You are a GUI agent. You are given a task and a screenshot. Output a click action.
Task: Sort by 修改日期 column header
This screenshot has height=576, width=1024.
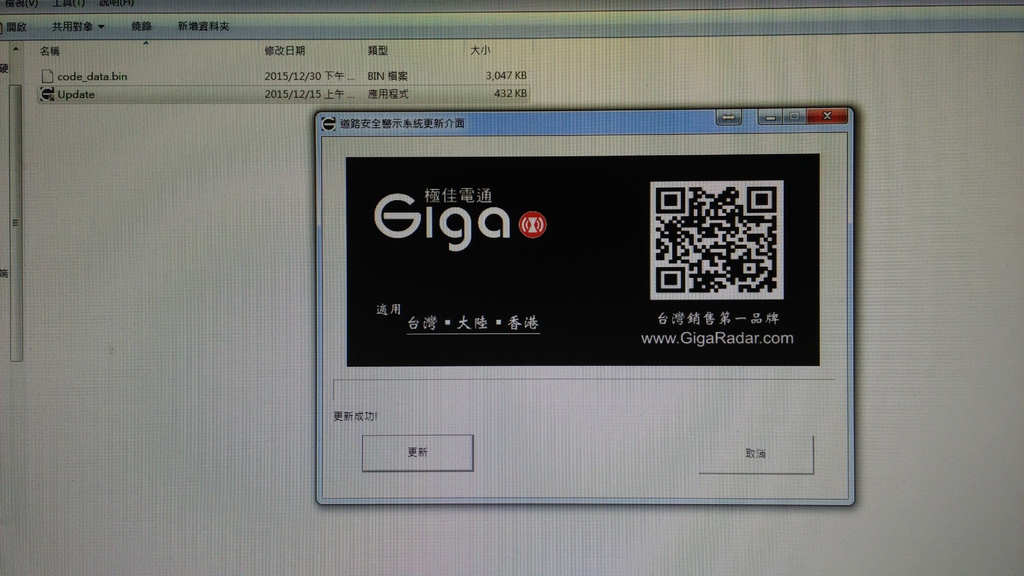(x=285, y=50)
